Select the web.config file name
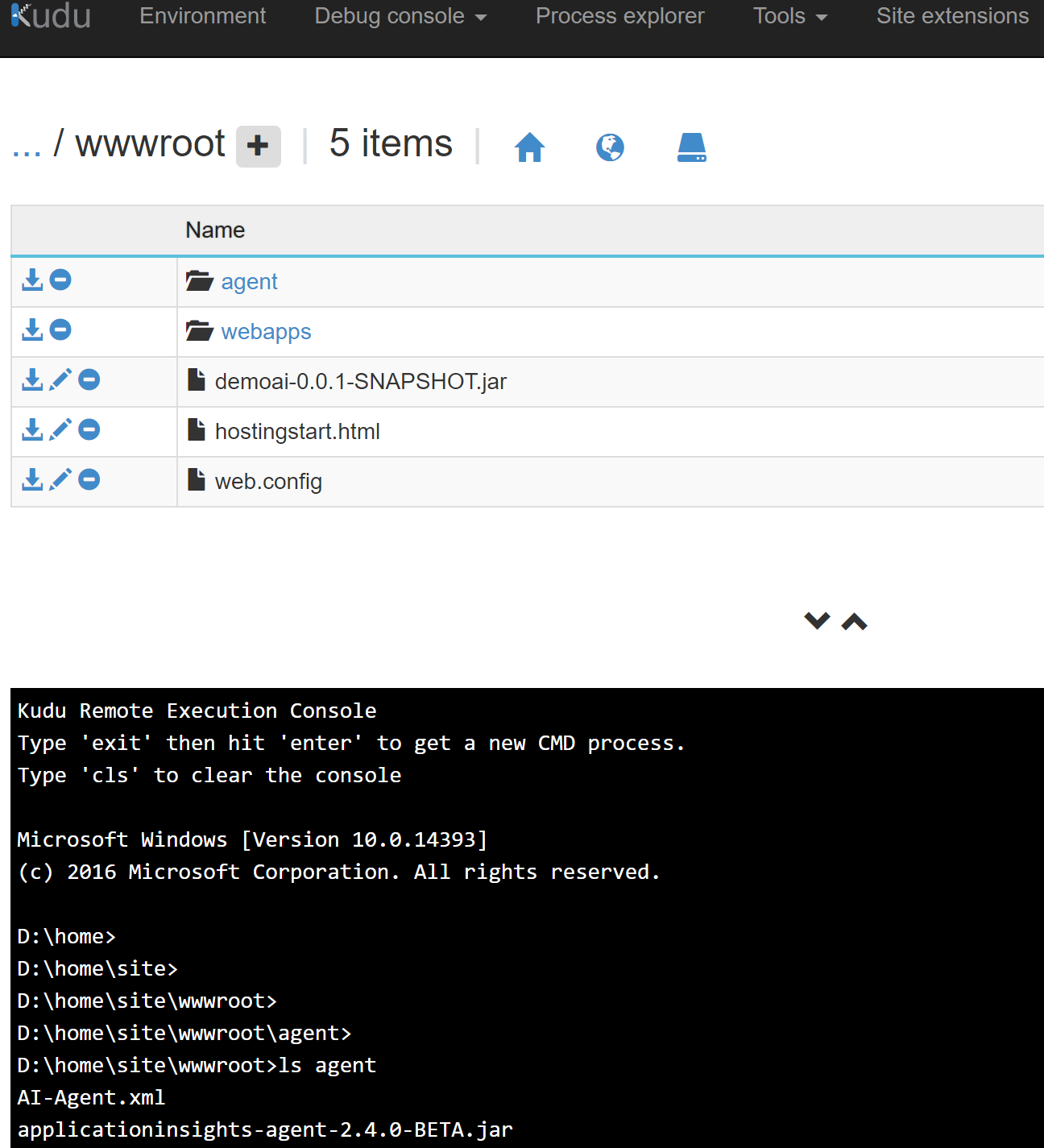 click(x=268, y=482)
